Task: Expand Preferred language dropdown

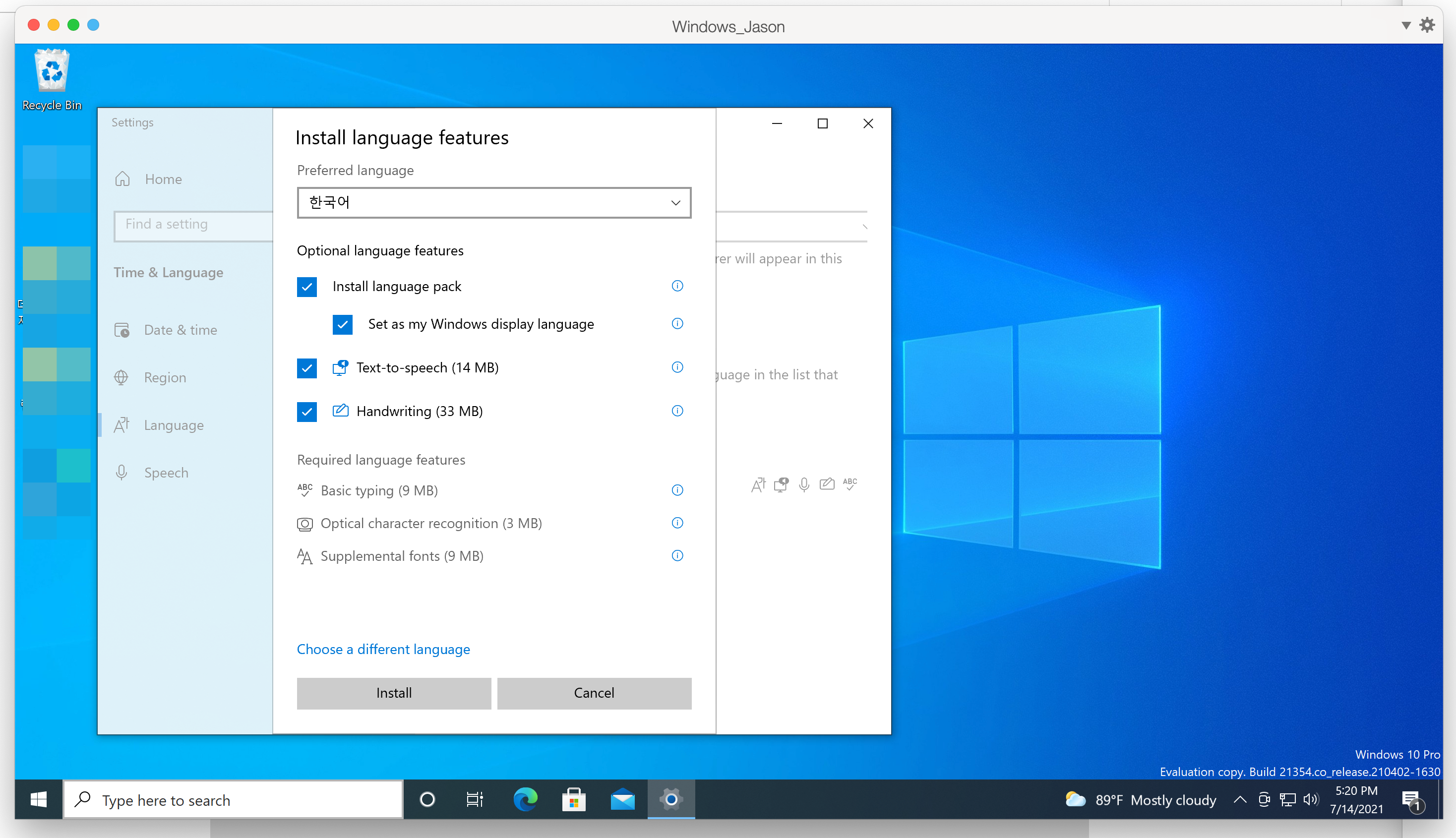Action: (x=494, y=203)
